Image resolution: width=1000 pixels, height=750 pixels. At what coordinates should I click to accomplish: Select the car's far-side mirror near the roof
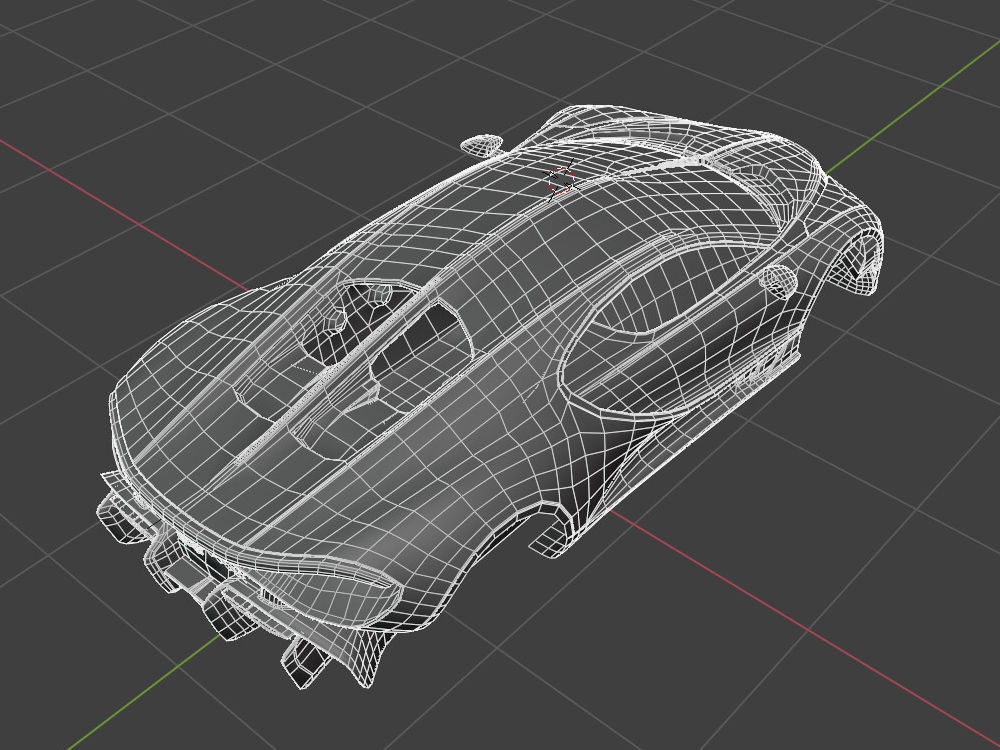[x=481, y=145]
